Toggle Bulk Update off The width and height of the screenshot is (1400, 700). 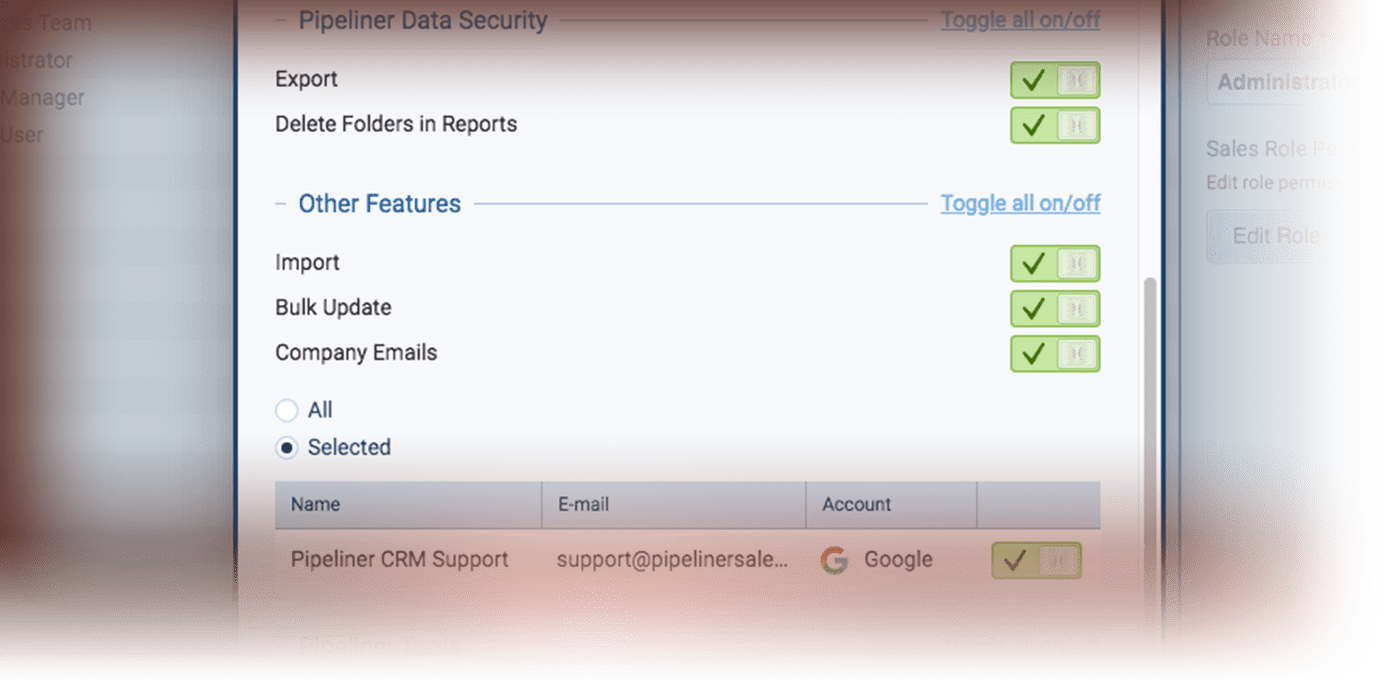coord(1055,308)
